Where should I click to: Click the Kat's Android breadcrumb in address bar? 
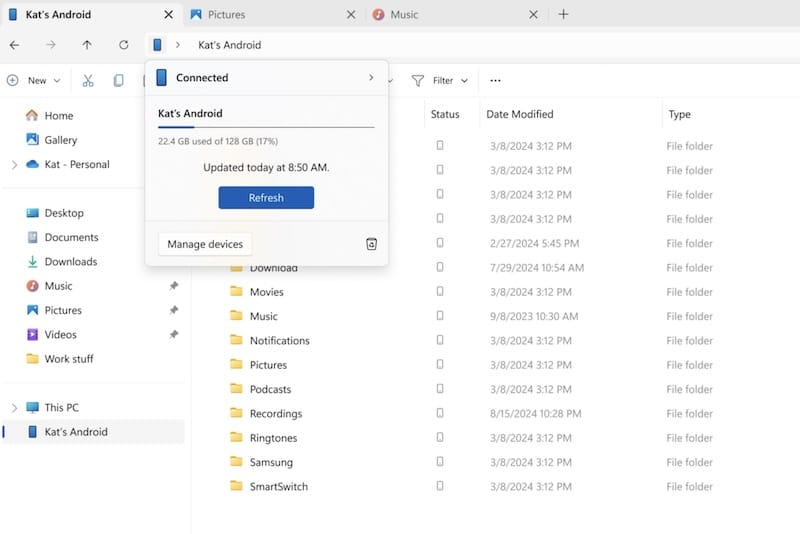pos(230,45)
